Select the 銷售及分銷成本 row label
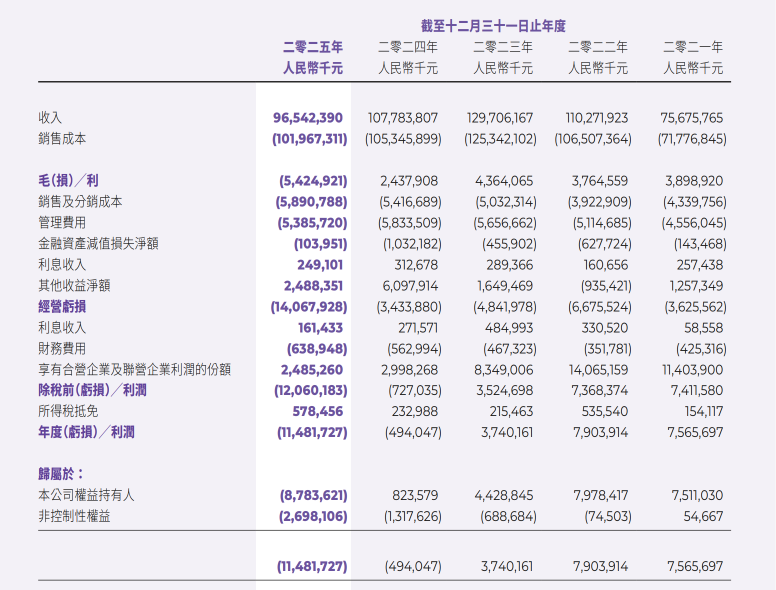 point(80,201)
